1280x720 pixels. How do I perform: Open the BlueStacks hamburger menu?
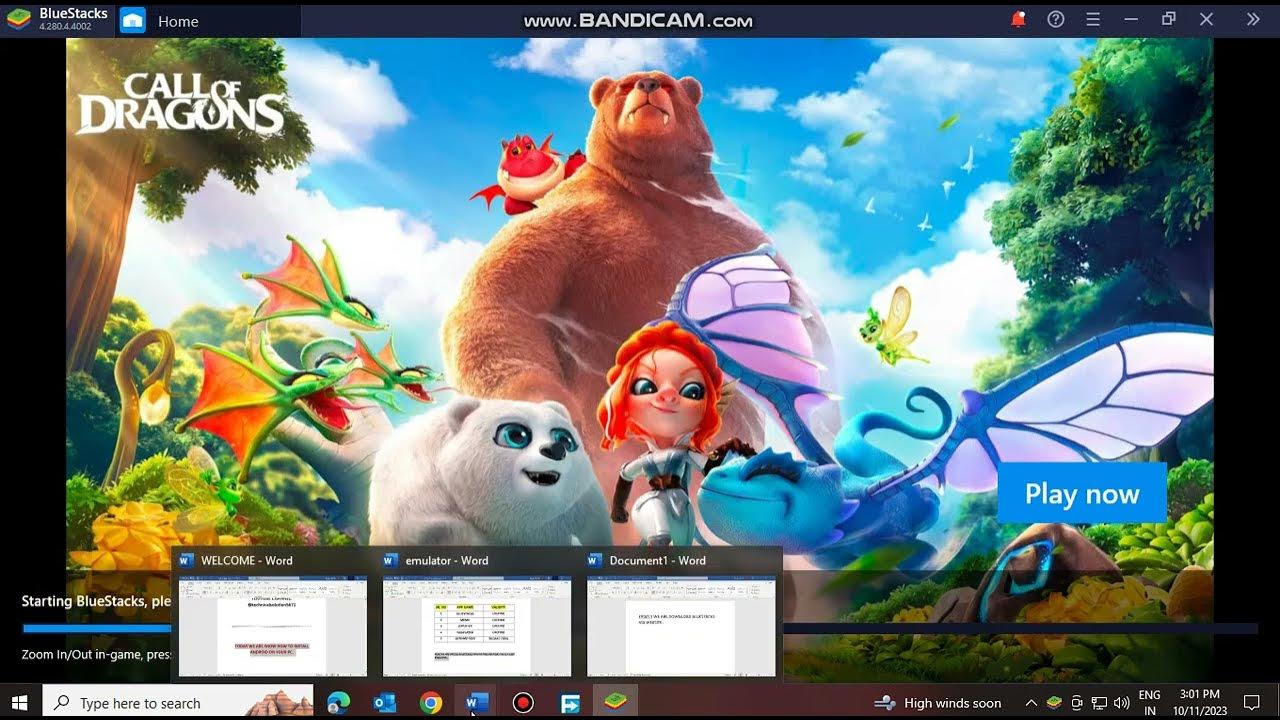pyautogui.click(x=1093, y=19)
